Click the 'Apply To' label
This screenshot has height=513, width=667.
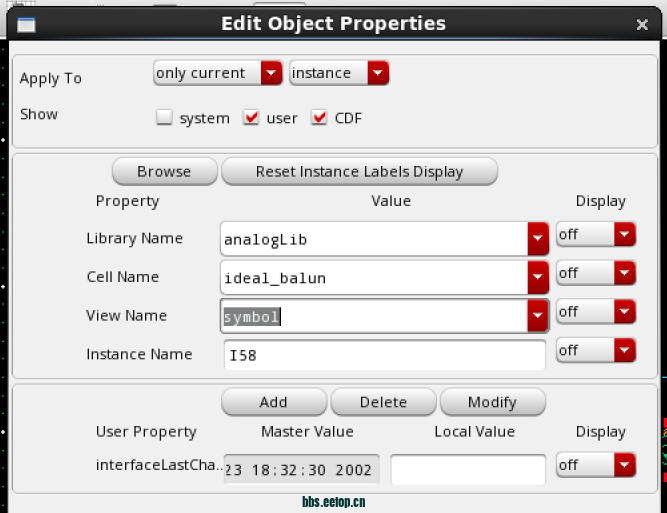(51, 79)
